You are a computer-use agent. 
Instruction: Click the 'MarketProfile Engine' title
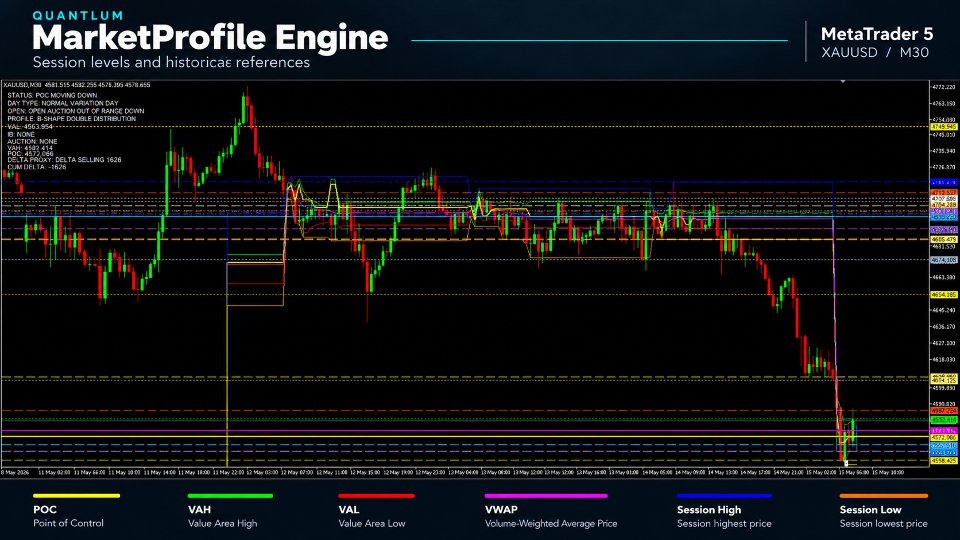[210, 37]
